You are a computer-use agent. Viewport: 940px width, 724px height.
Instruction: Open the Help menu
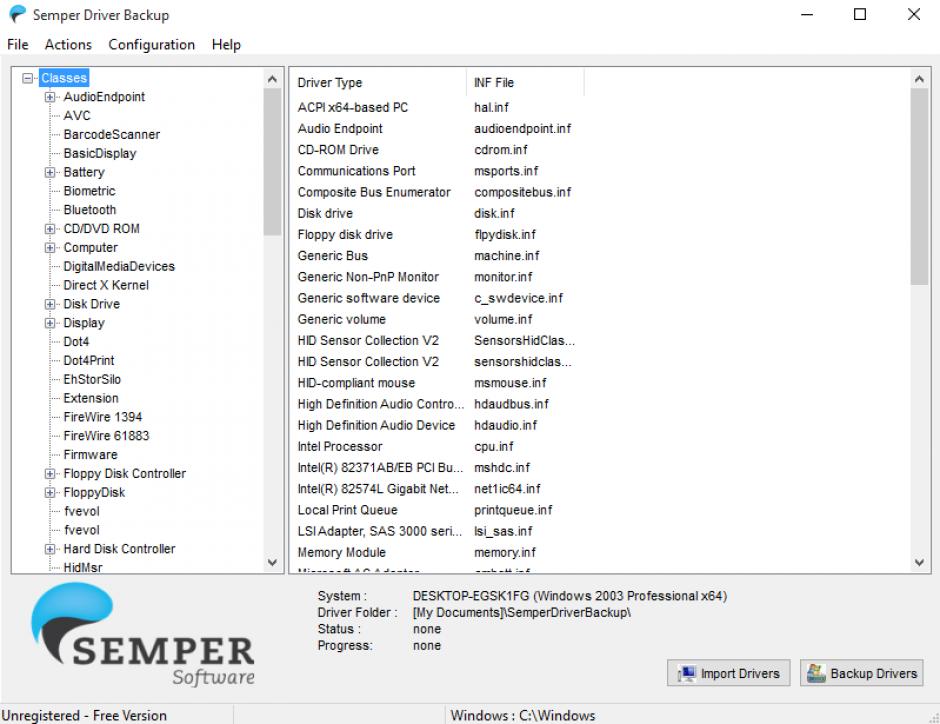click(226, 45)
